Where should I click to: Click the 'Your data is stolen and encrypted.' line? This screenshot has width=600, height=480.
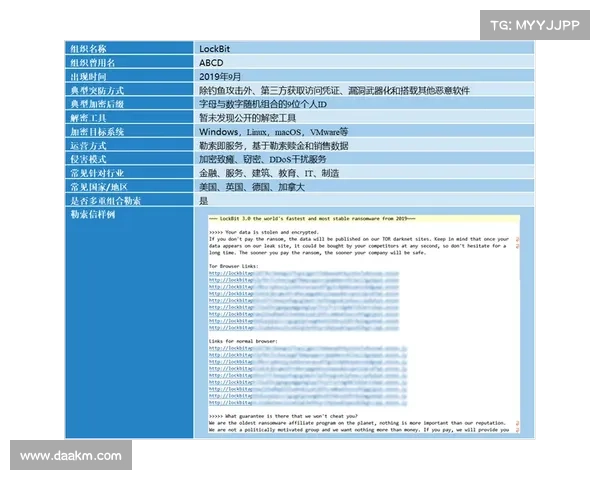coord(264,232)
